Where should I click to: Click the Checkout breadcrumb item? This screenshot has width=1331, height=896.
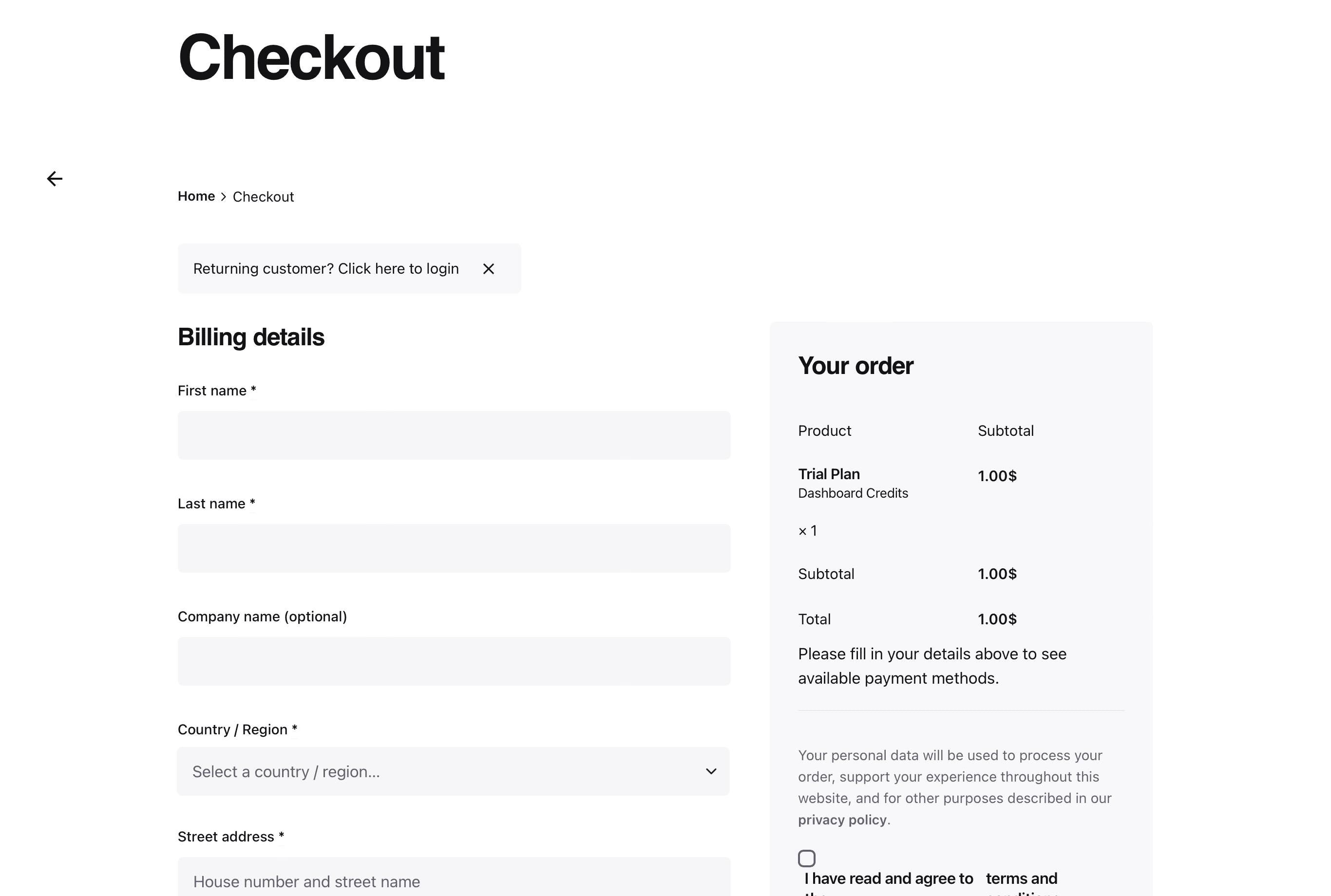tap(263, 197)
